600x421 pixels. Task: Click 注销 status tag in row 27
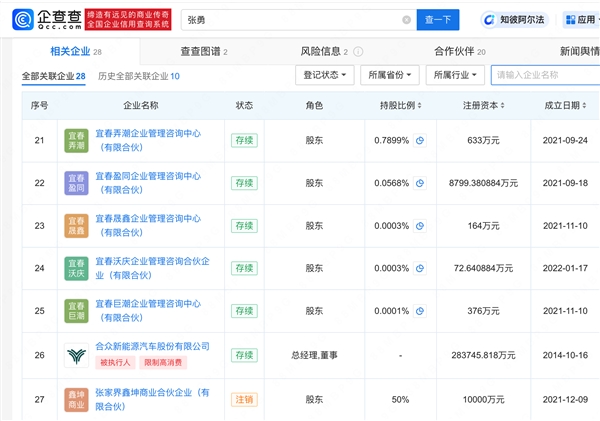tap(244, 400)
